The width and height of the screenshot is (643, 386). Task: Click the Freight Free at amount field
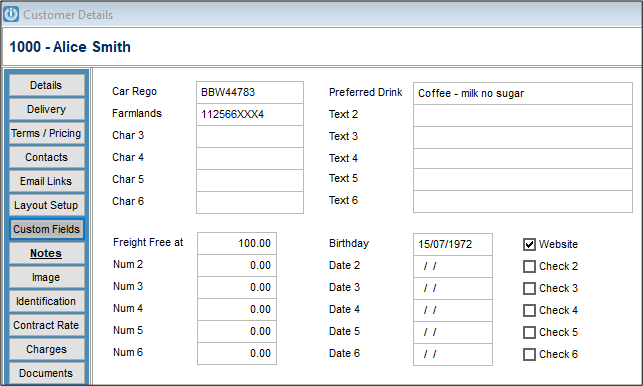point(237,244)
